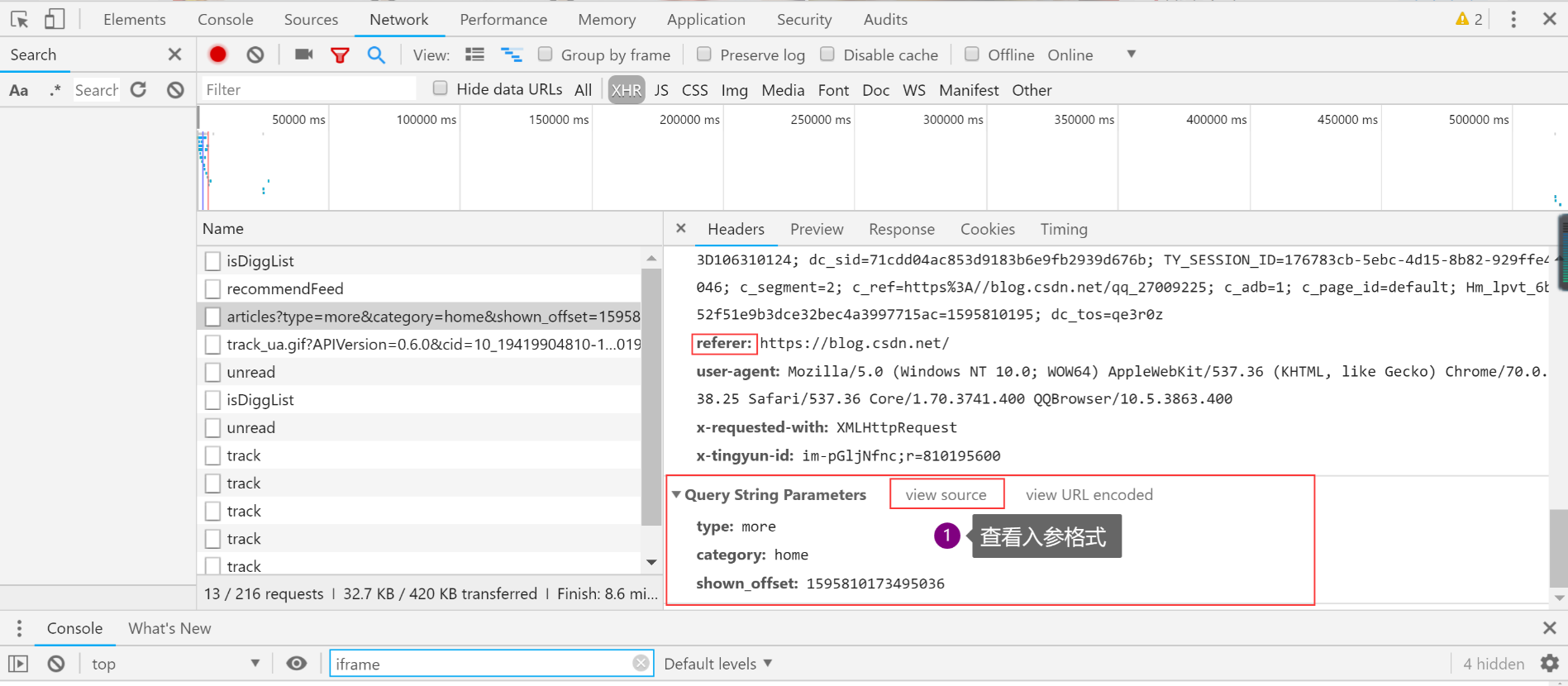Clear the network log with the block icon
This screenshot has width=1568, height=686.
(x=255, y=55)
